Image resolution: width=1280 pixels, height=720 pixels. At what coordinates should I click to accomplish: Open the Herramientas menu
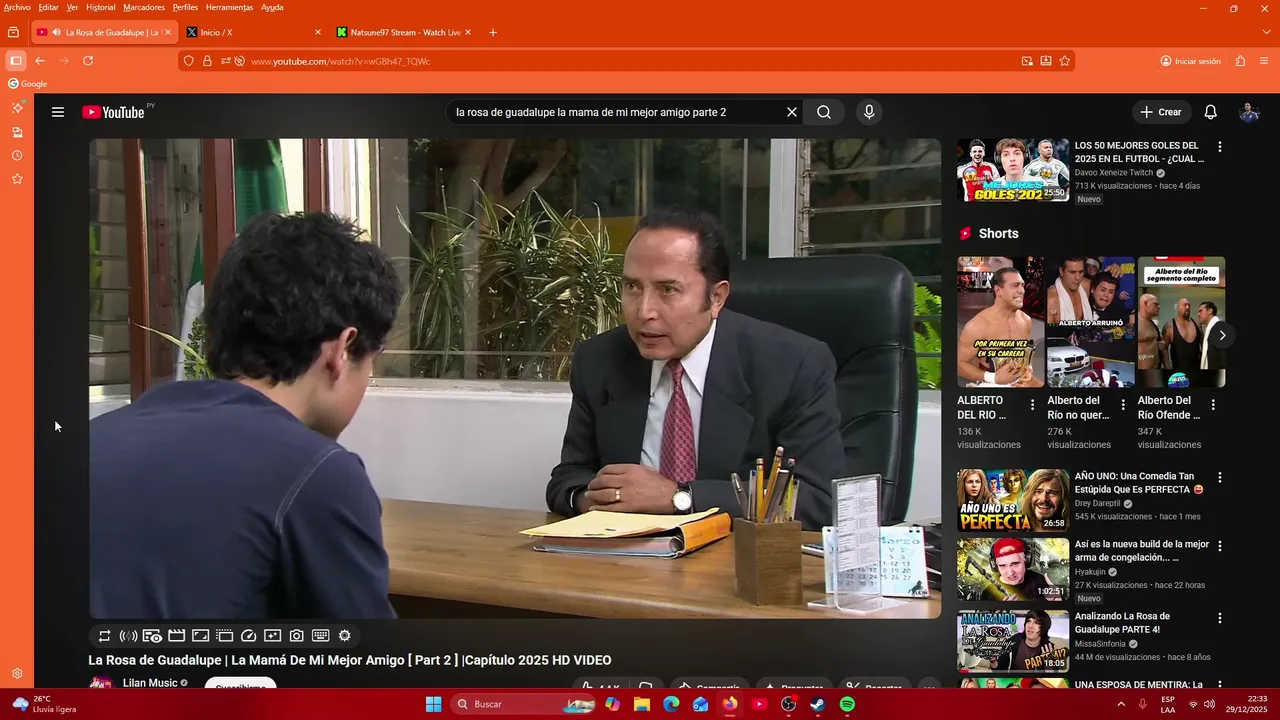coord(230,7)
